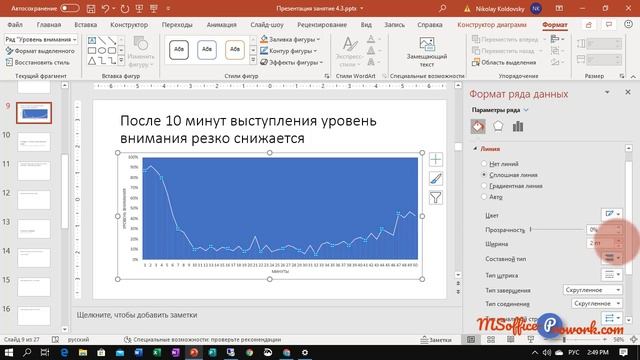The height and width of the screenshot is (360, 640).
Task: Switch to the Главная tab
Action: pos(49,24)
